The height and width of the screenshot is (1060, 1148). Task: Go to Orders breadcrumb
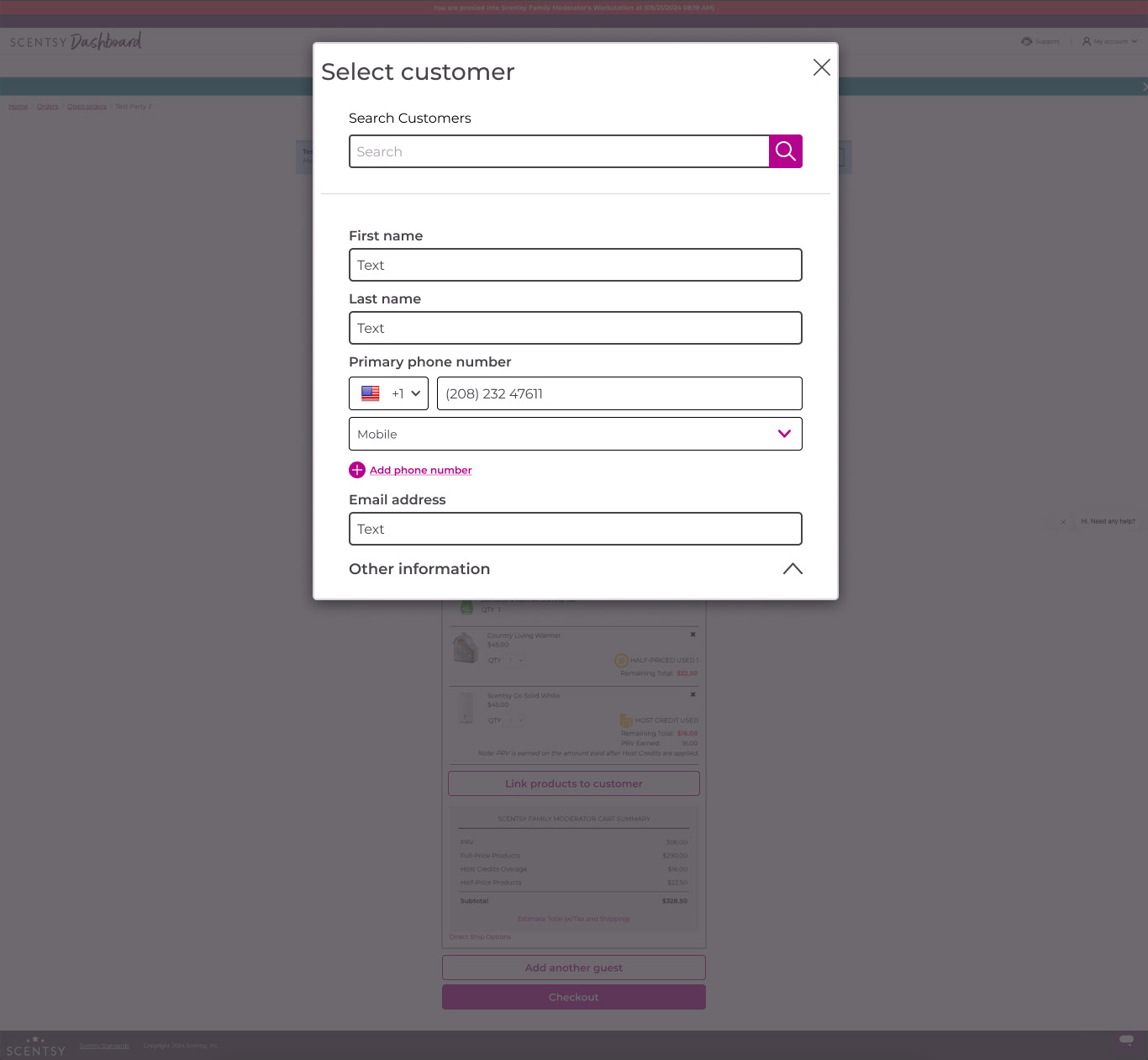[48, 107]
